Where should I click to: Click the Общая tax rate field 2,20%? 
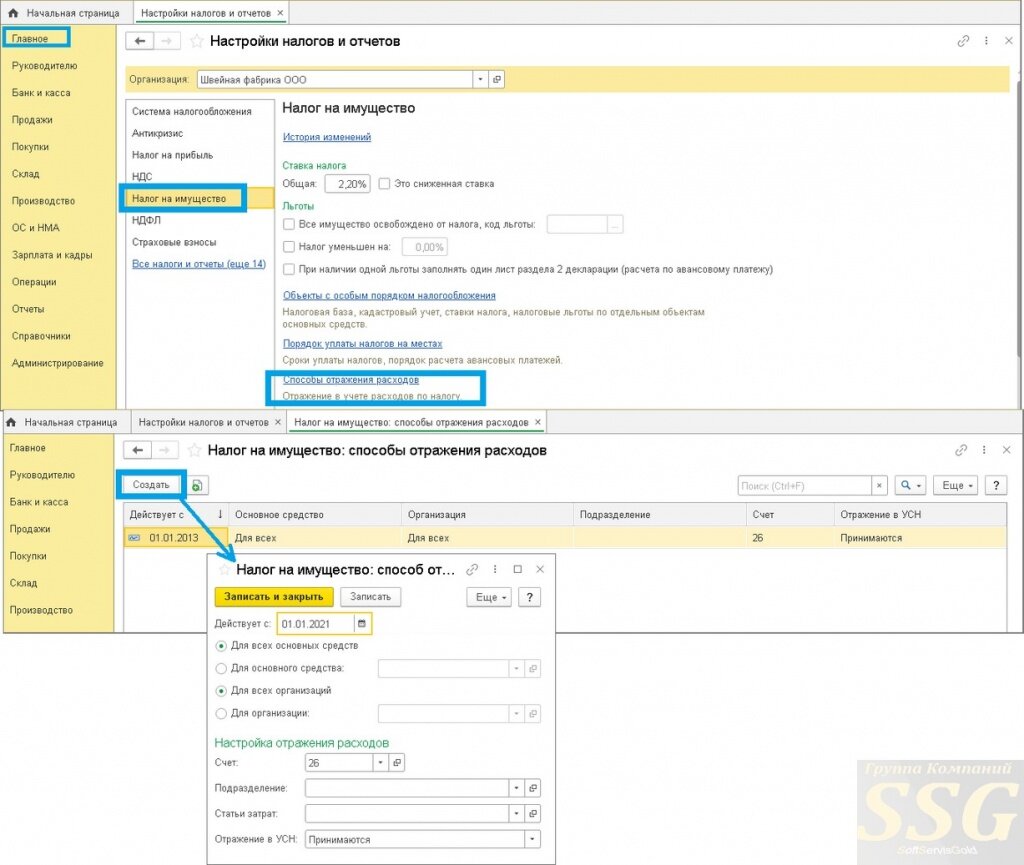coord(347,184)
